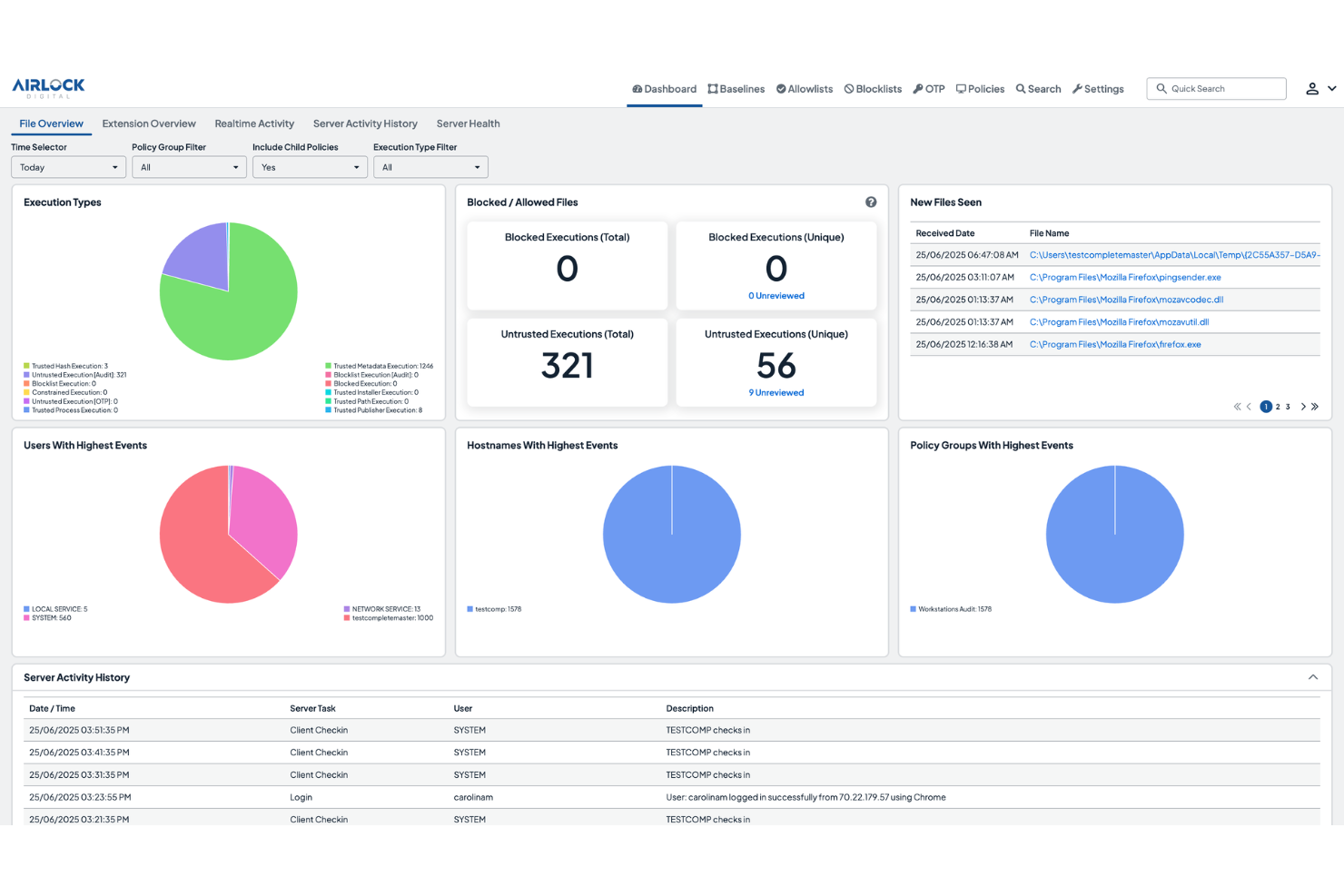Open the Allowlists section
1344x896 pixels.
tap(804, 88)
